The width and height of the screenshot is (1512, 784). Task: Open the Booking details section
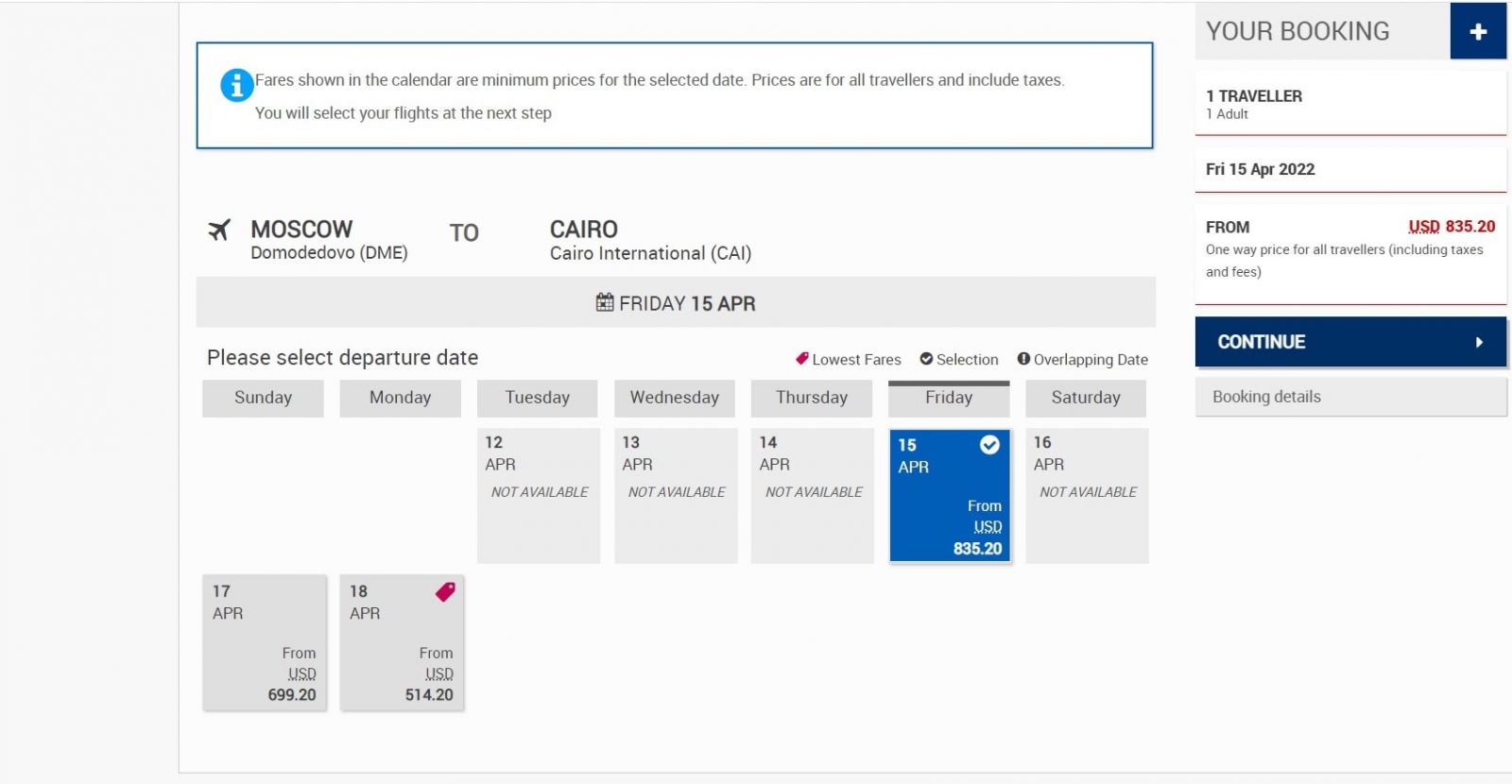tap(1350, 397)
